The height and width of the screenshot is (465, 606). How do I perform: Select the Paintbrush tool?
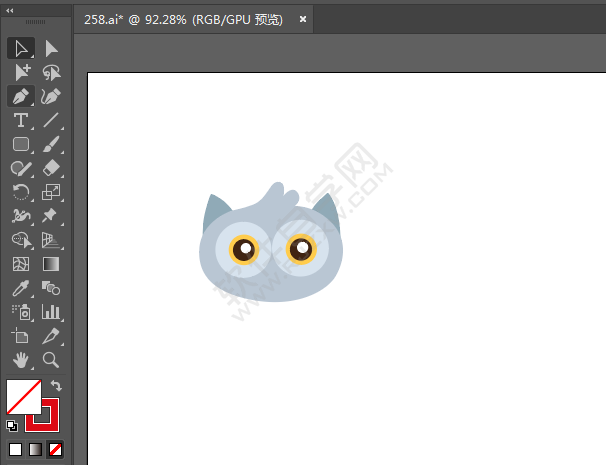pyautogui.click(x=51, y=144)
